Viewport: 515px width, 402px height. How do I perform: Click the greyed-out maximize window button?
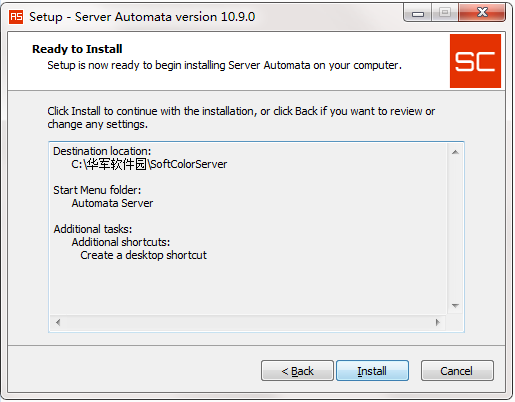click(x=445, y=13)
